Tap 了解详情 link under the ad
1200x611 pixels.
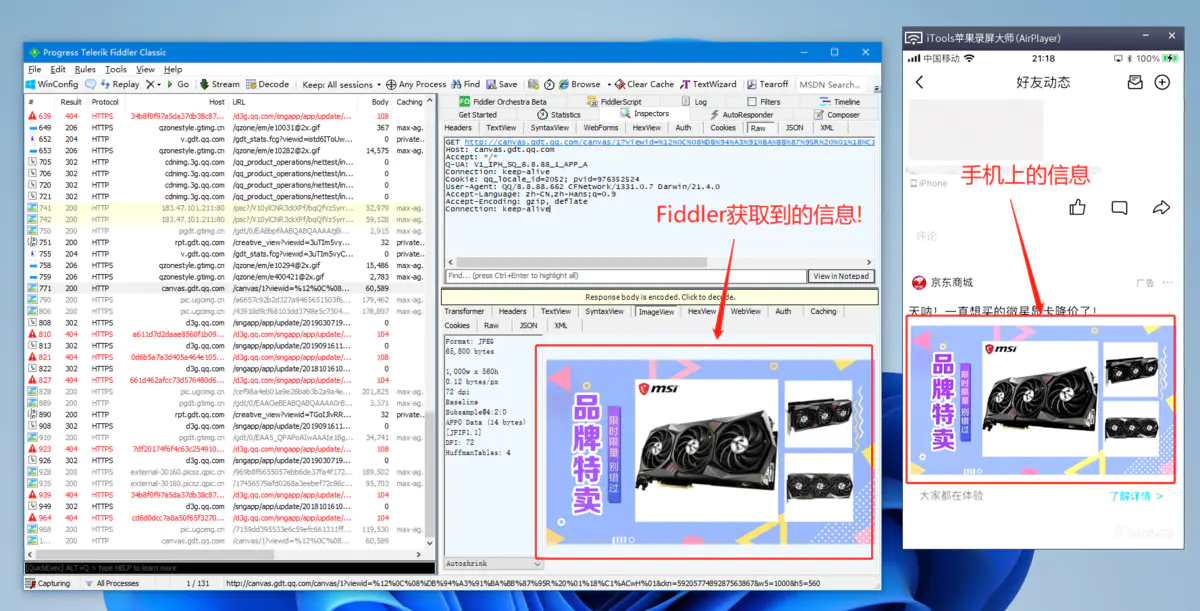click(1137, 495)
